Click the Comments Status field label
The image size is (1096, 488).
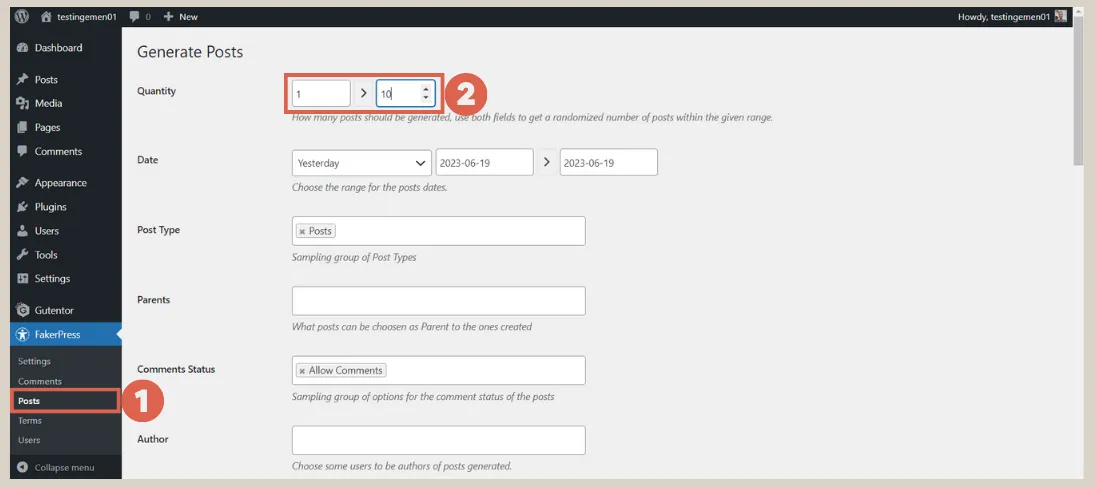[176, 369]
